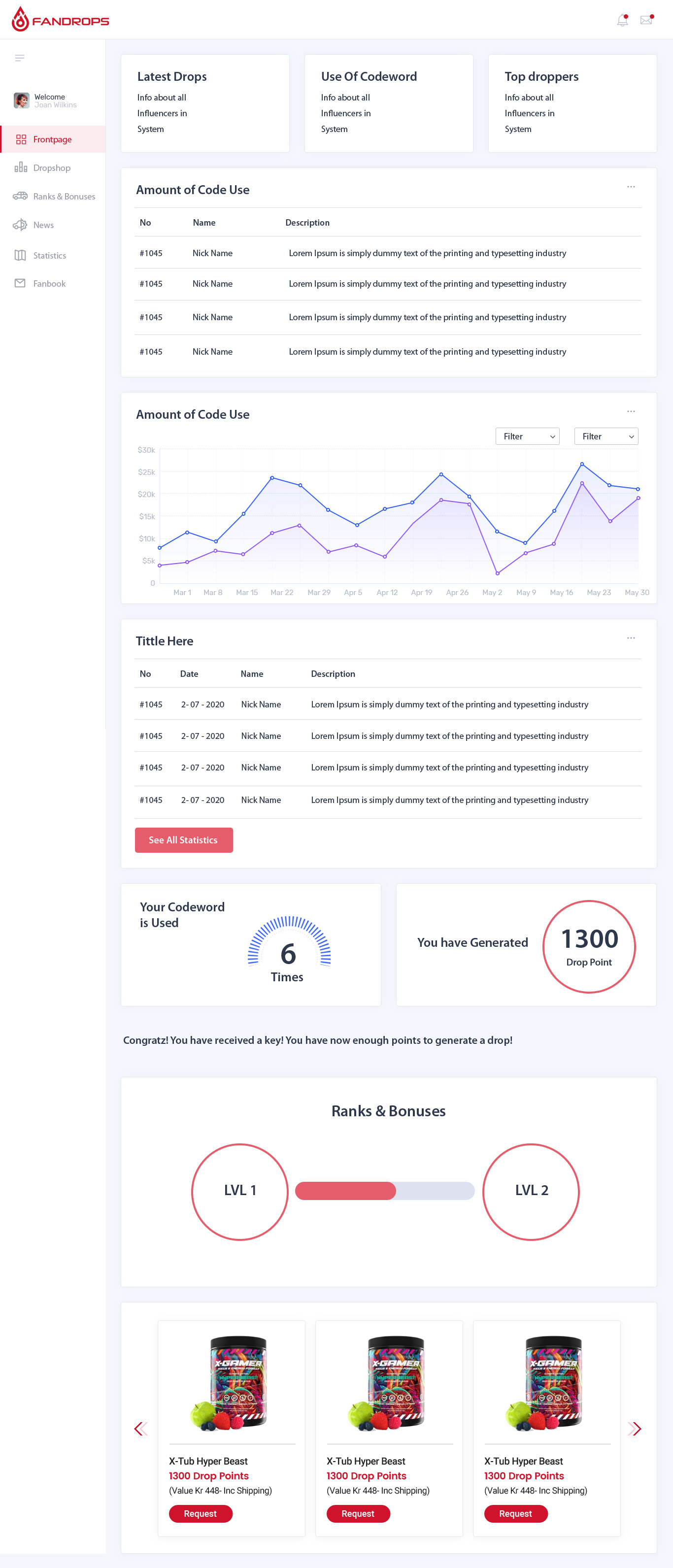Click the Statistics book icon
This screenshot has width=673, height=1568.
[x=20, y=255]
